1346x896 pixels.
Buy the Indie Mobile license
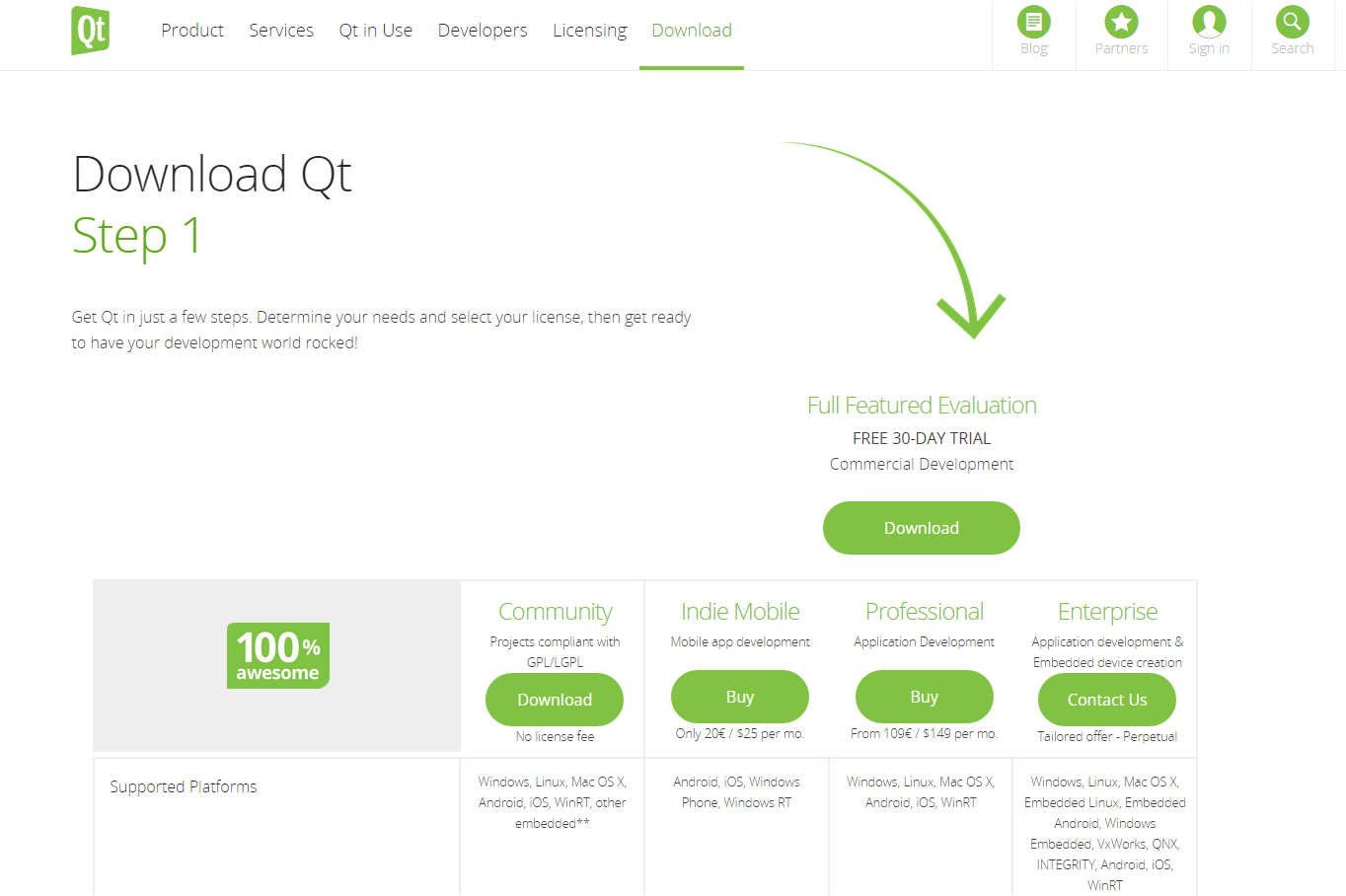pyautogui.click(x=740, y=697)
